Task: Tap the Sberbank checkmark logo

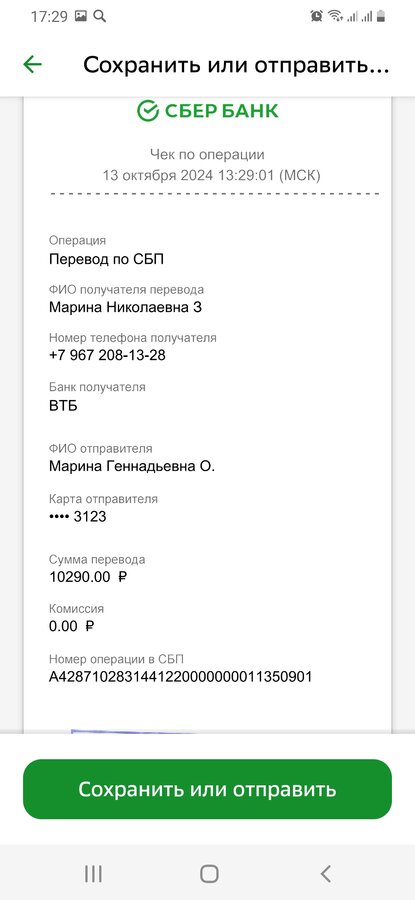Action: pos(148,111)
